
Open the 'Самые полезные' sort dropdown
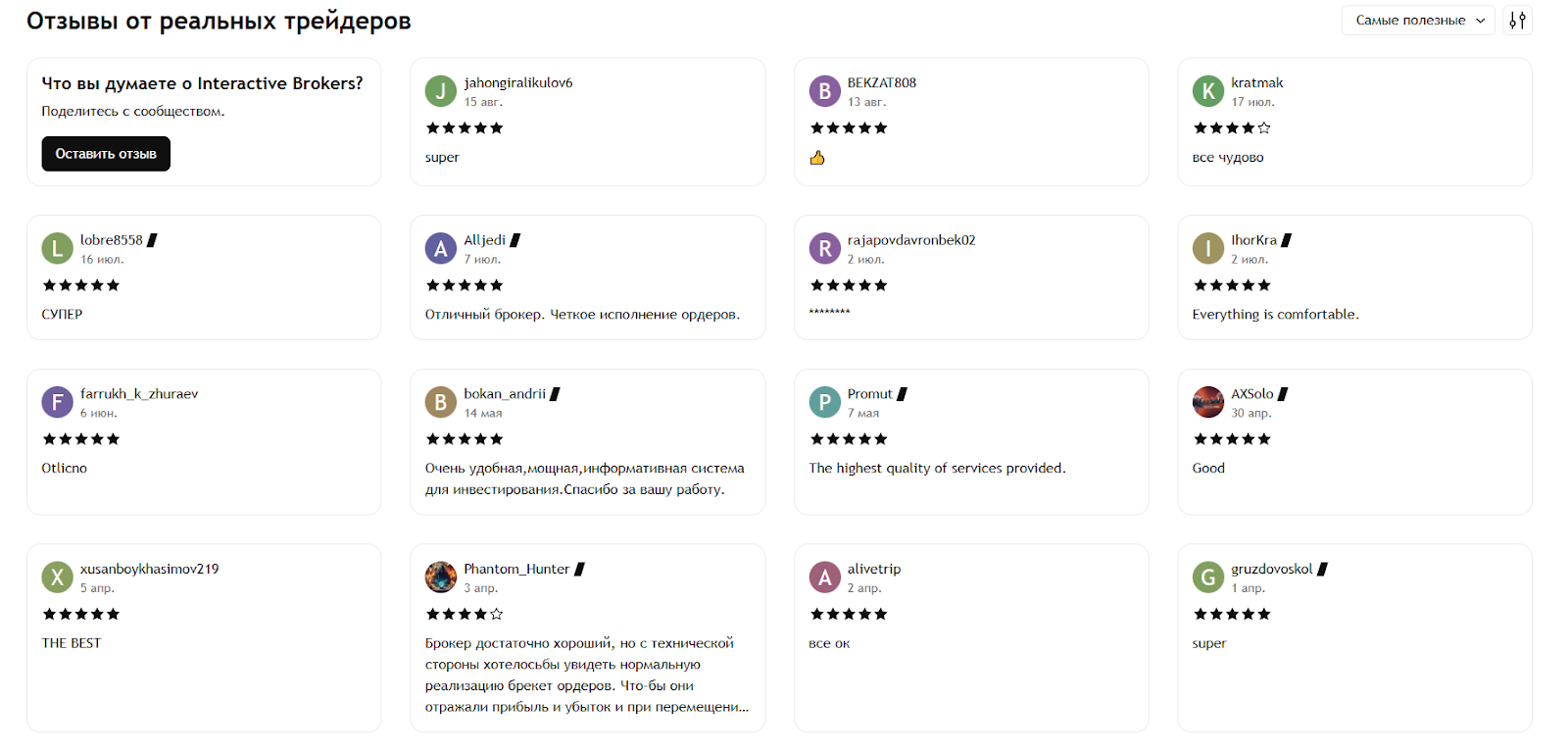click(x=1416, y=20)
